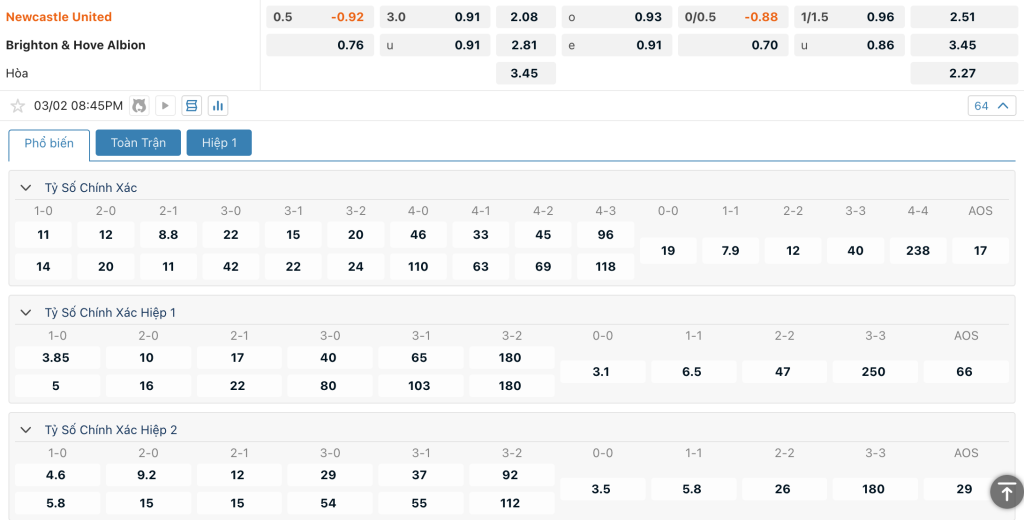Viewport: 1024px width, 520px height.
Task: Collapse the 64 markets toggle
Action: (991, 106)
